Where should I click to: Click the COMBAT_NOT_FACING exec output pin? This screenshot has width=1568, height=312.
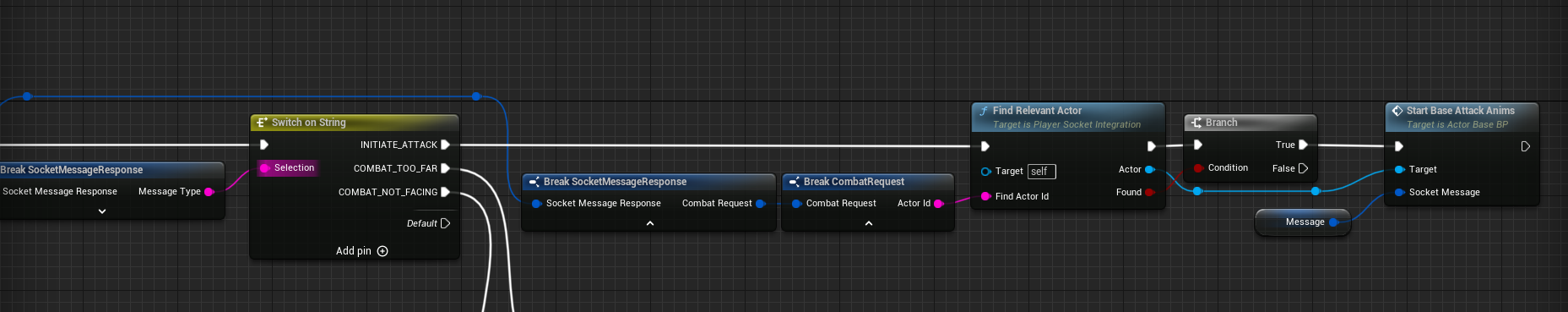(446, 192)
